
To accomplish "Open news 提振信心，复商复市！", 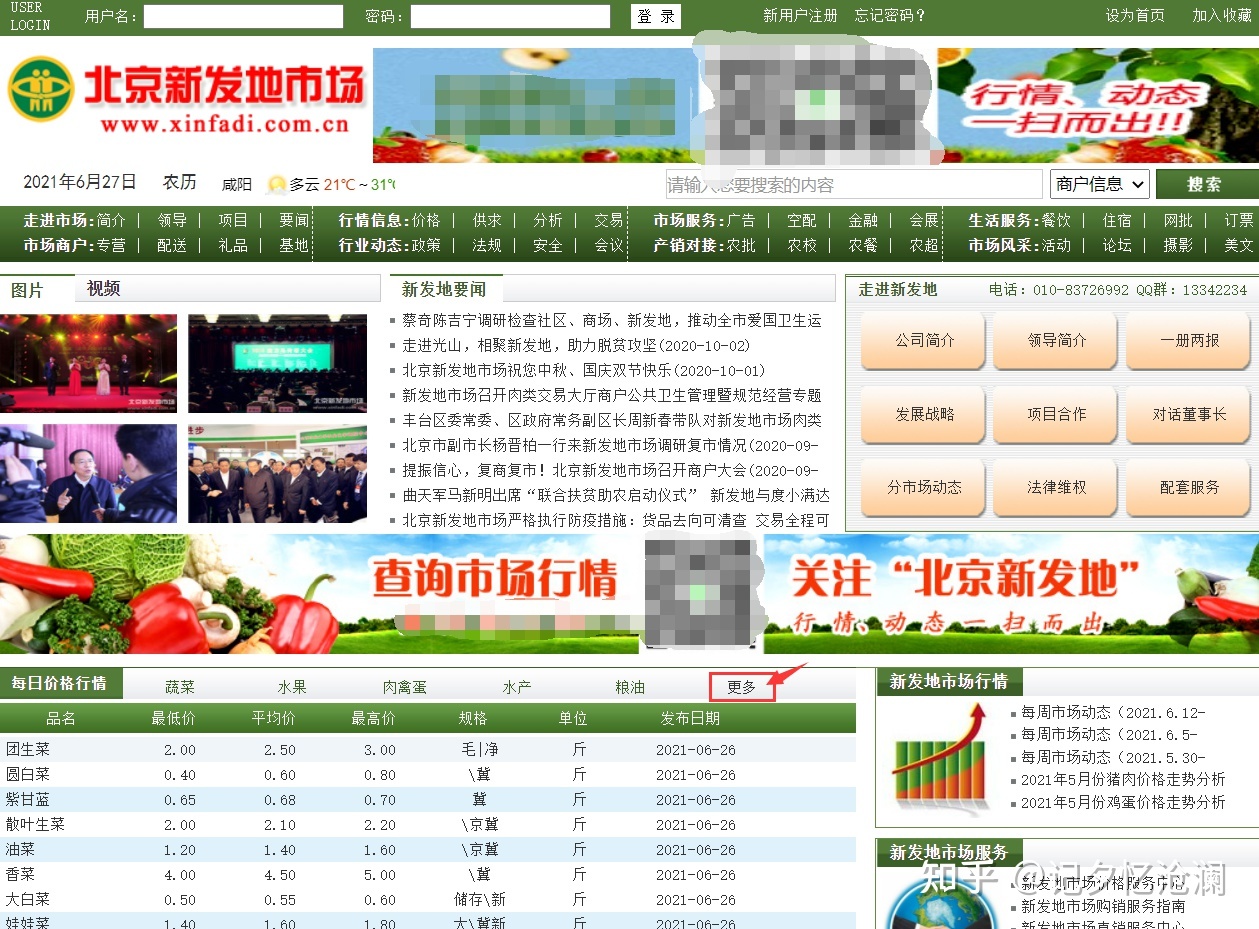I will 610,471.
